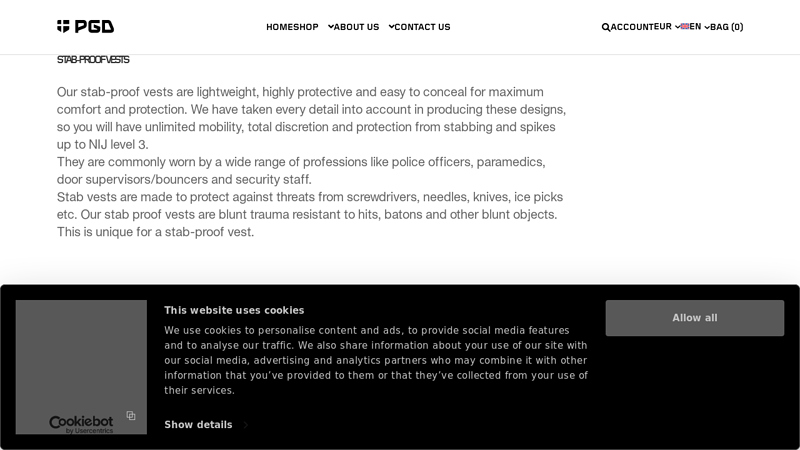800x450 pixels.
Task: Expand the ABOUT US menu chevron
Action: [391, 27]
